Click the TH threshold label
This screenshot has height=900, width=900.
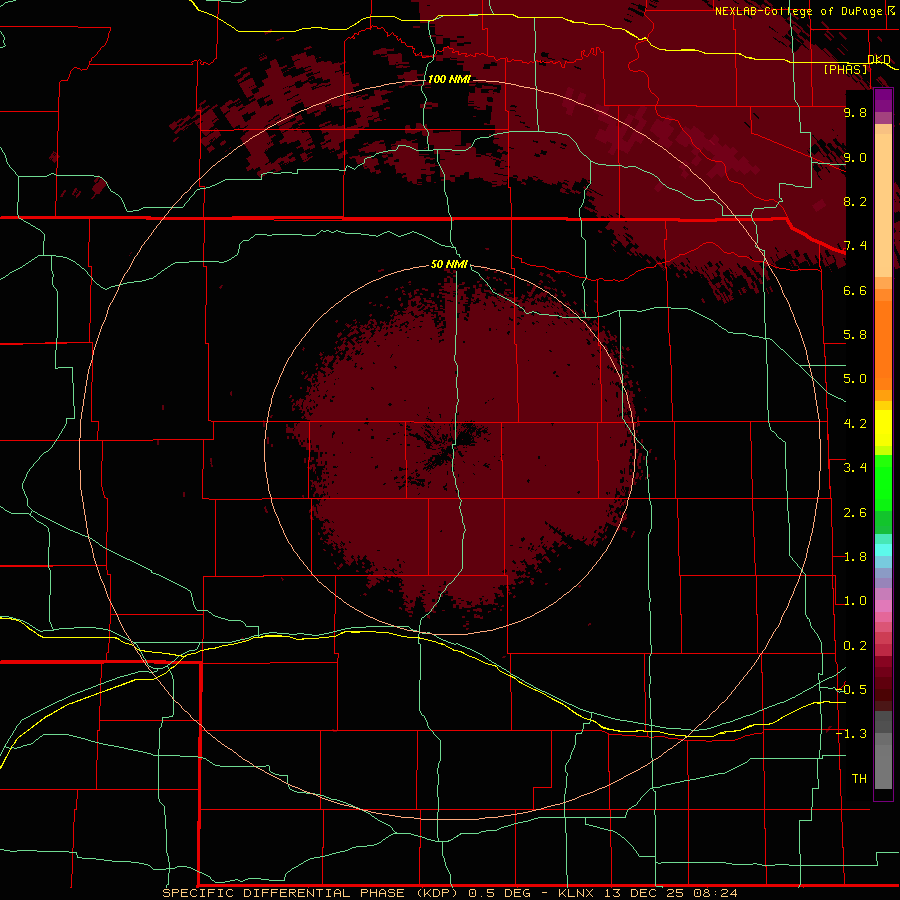pos(859,778)
